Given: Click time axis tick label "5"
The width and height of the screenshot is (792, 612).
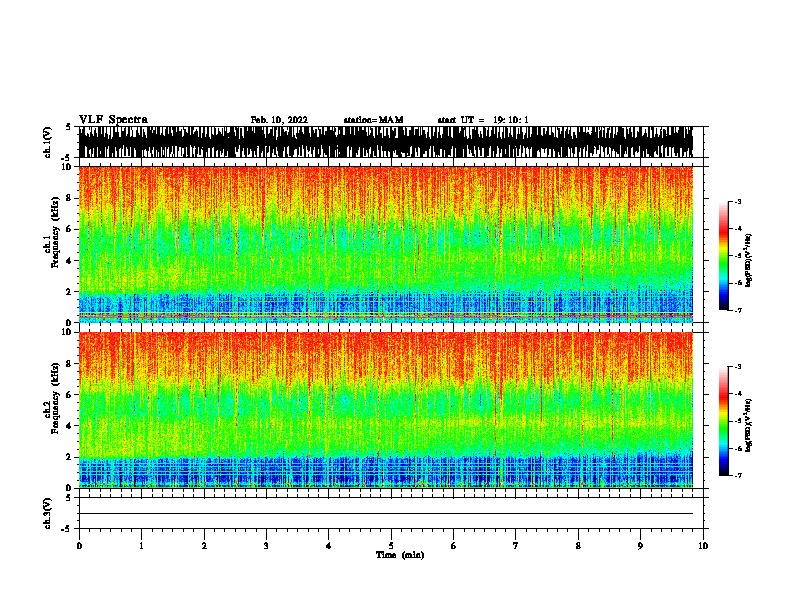Looking at the screenshot, I should pyautogui.click(x=391, y=546).
